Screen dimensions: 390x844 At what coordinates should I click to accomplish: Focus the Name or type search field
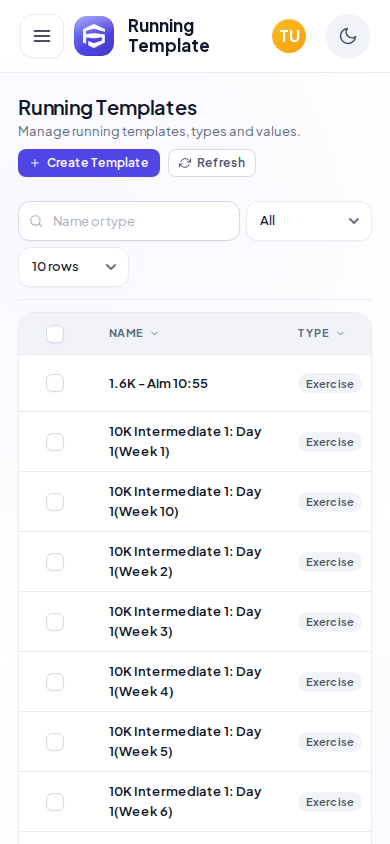point(129,221)
